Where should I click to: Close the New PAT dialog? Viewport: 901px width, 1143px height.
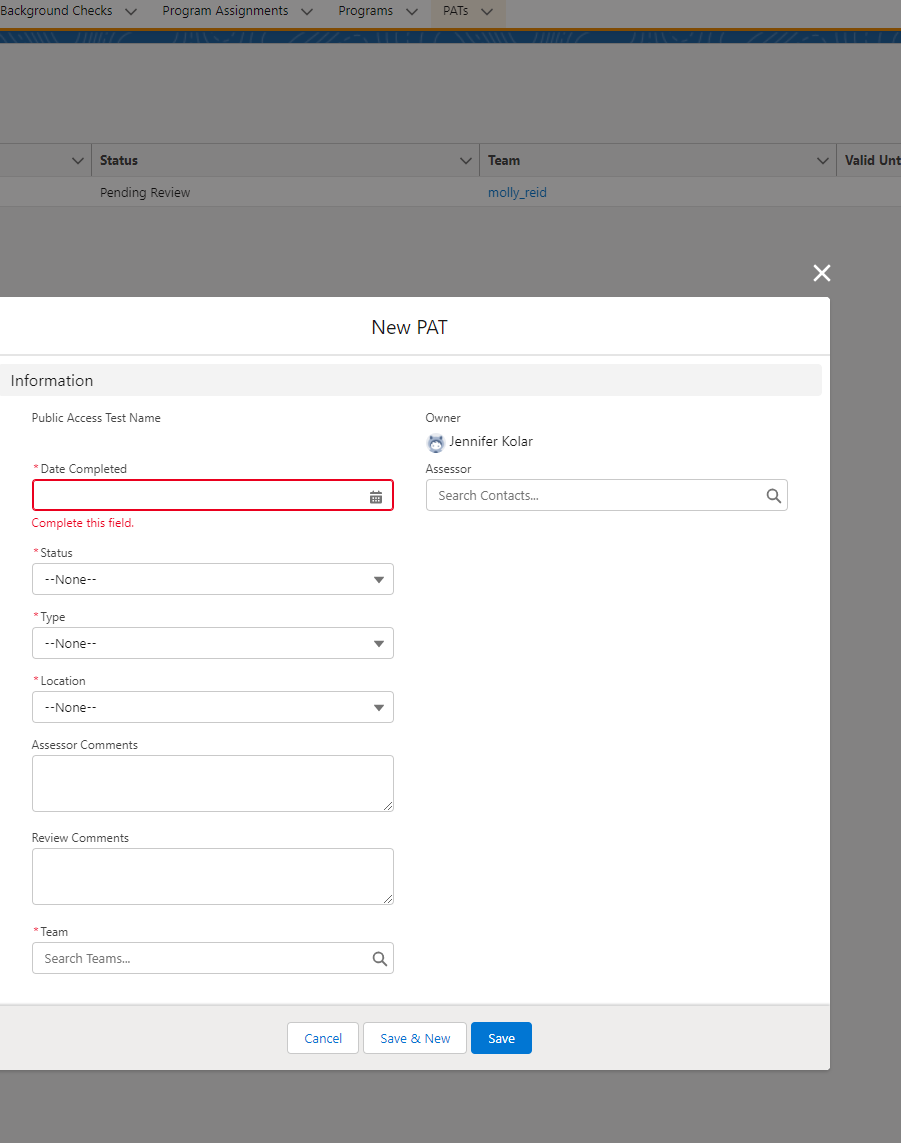coord(821,272)
